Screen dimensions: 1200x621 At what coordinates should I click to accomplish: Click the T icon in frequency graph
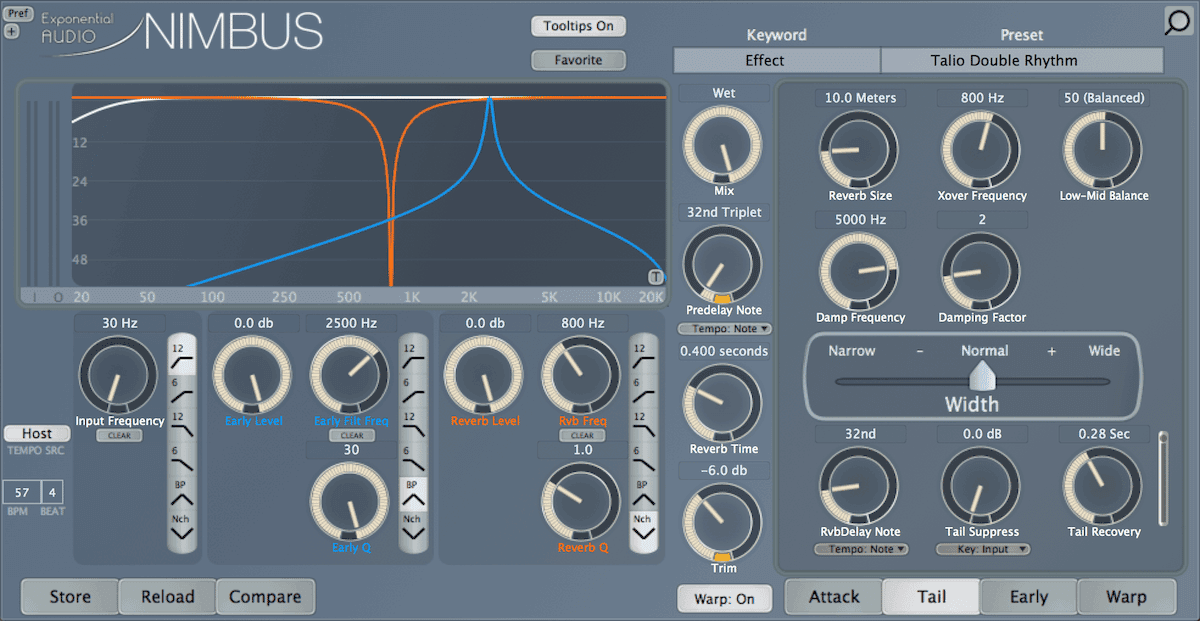[x=655, y=277]
